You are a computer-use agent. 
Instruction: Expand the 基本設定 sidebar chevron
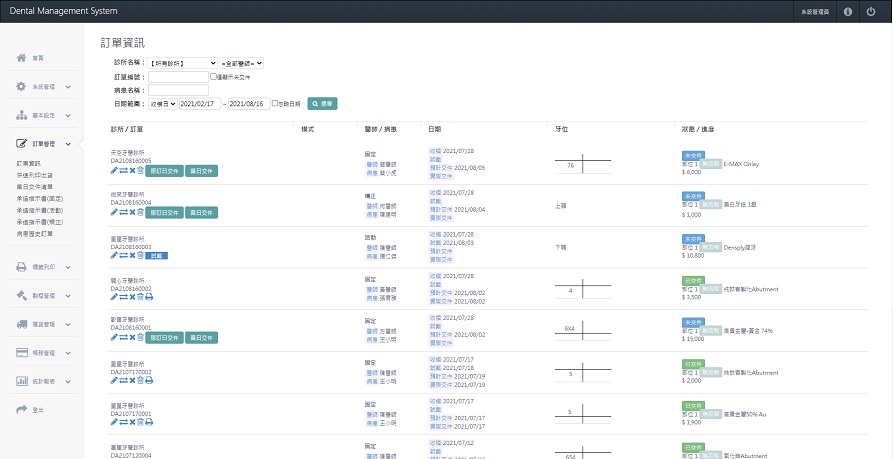point(68,116)
